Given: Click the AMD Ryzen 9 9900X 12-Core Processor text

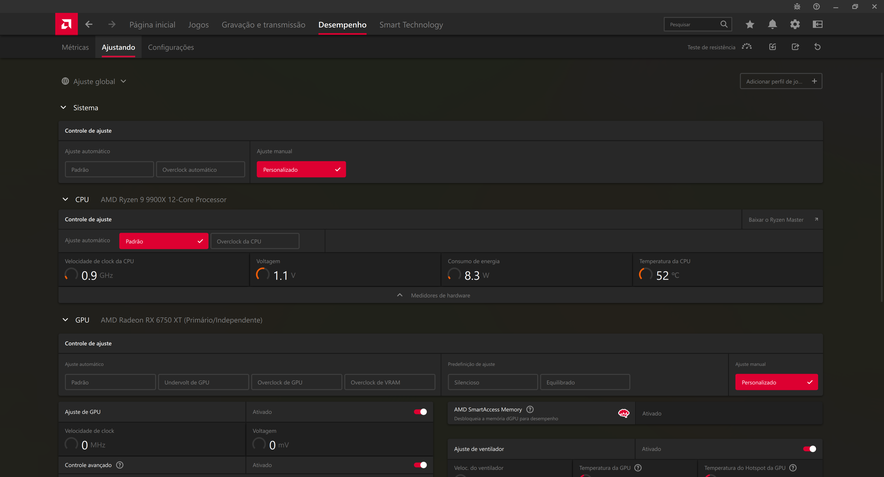Looking at the screenshot, I should [x=163, y=199].
